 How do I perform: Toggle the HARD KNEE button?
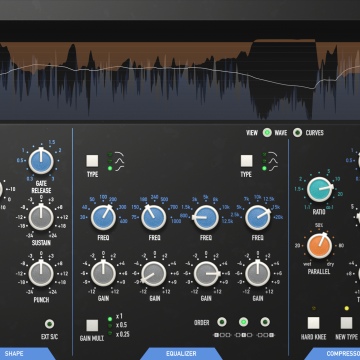coord(313,323)
